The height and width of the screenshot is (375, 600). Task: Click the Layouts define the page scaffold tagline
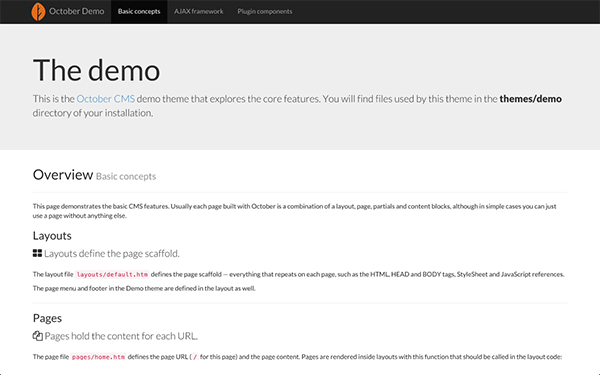pyautogui.click(x=112, y=254)
